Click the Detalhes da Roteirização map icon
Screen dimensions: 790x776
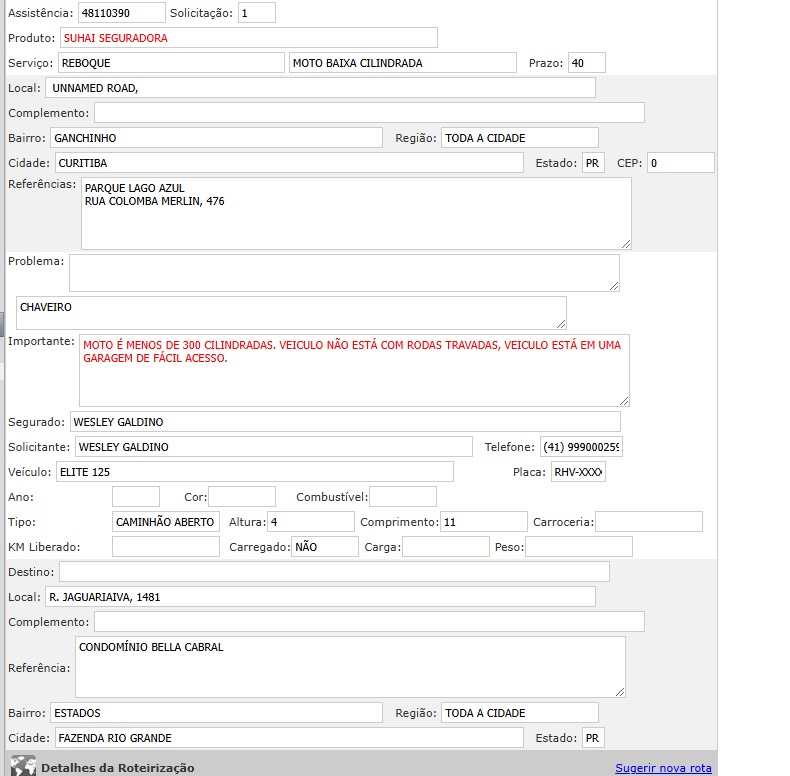coord(23,767)
